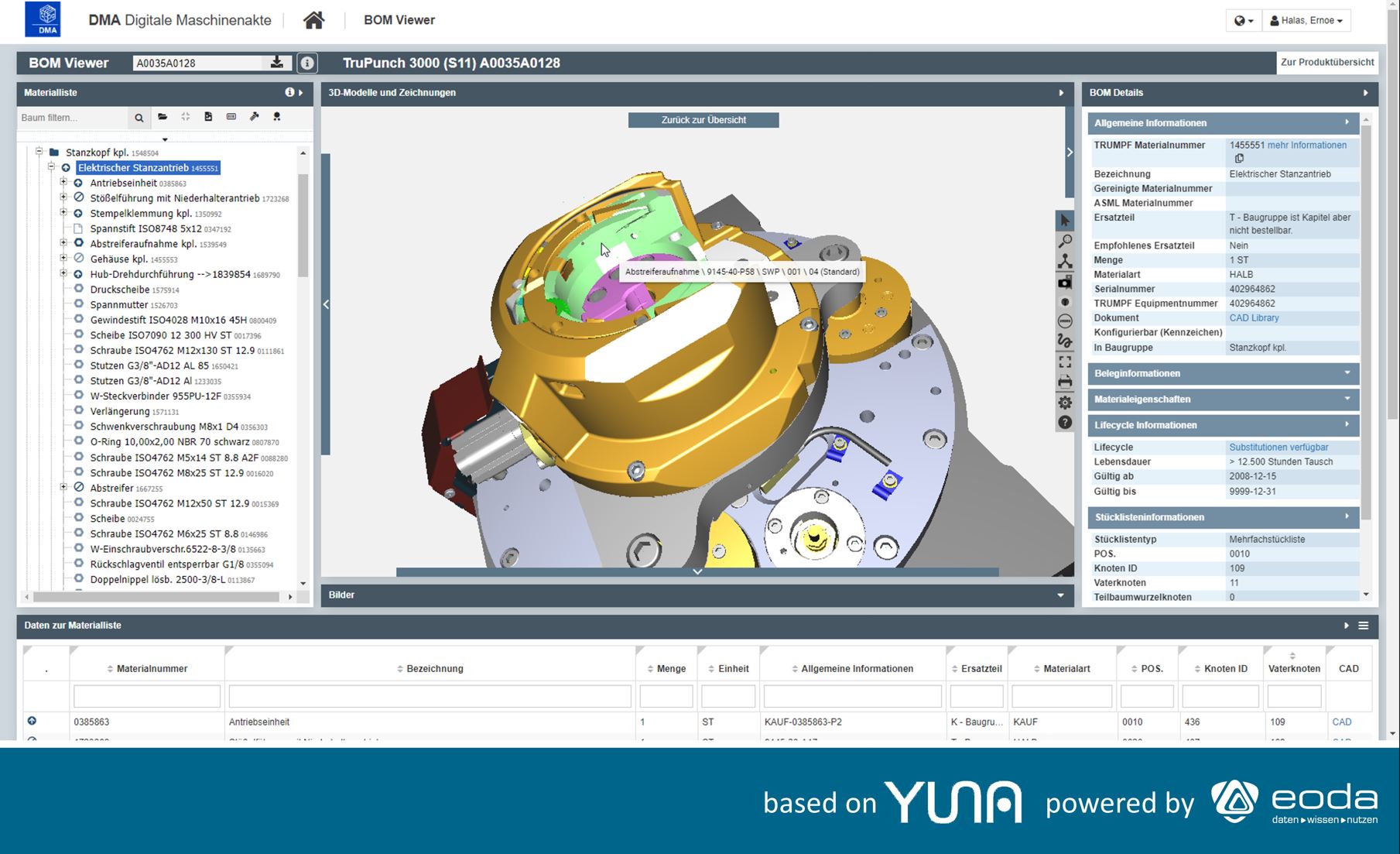The width and height of the screenshot is (1400, 854).
Task: Click the Baum filtern search field
Action: pyautogui.click(x=73, y=118)
